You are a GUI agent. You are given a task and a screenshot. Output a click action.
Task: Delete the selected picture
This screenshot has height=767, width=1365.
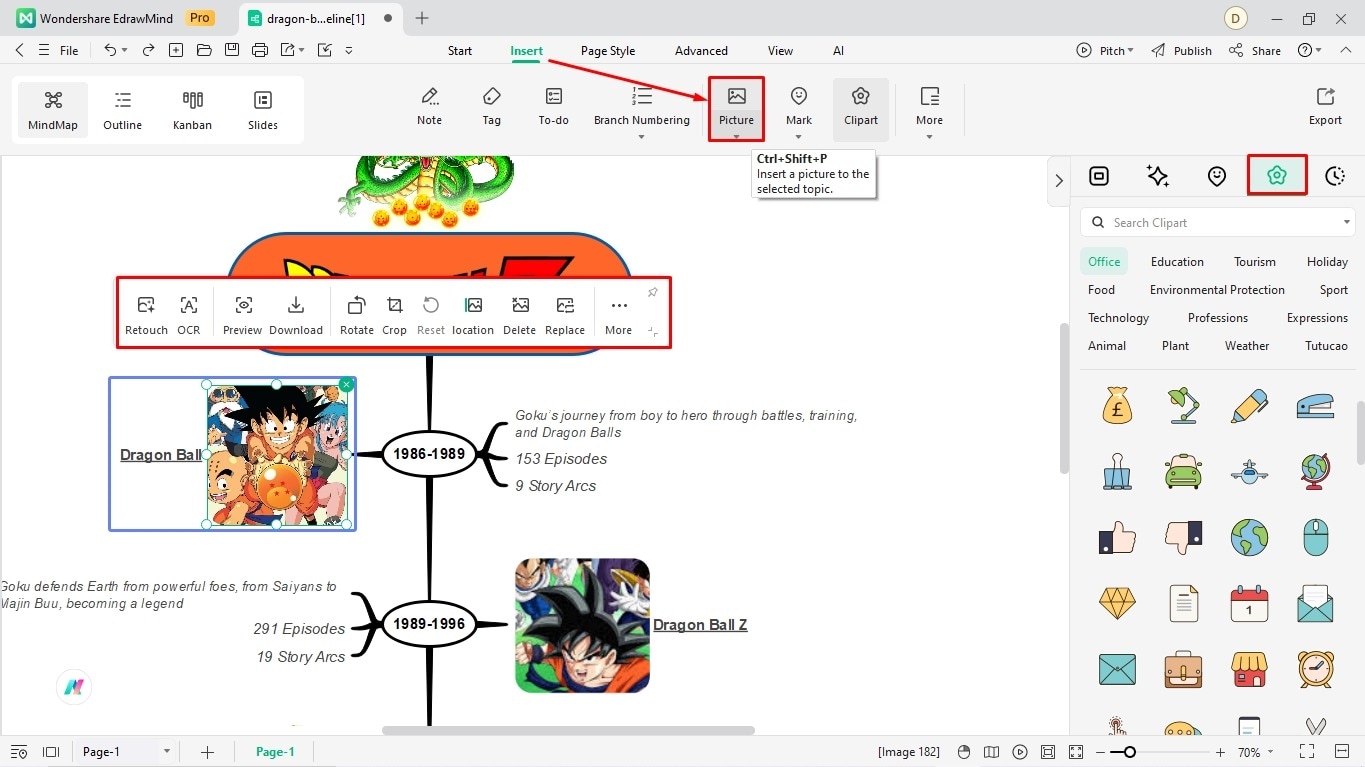[519, 315]
